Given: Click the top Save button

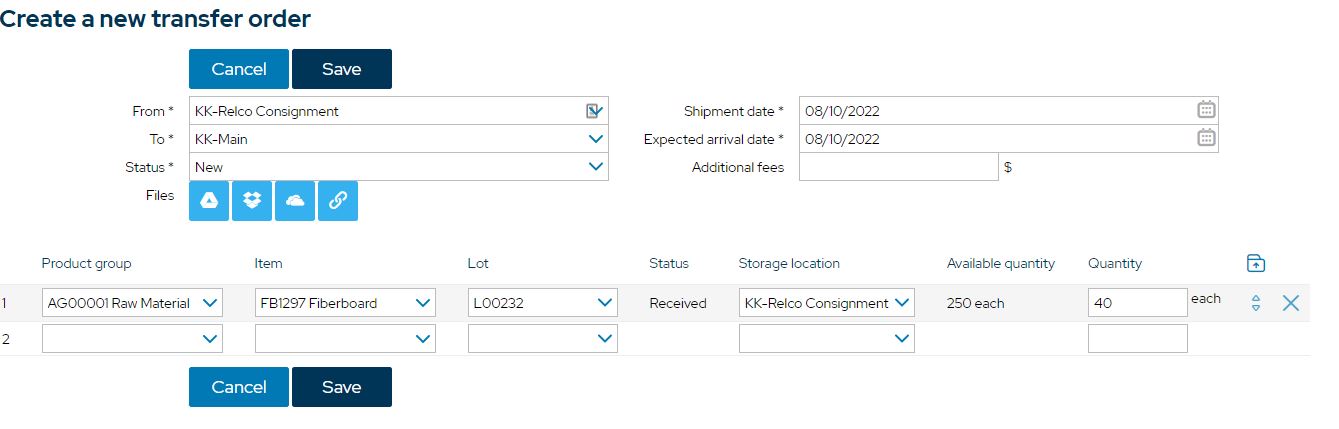Looking at the screenshot, I should (342, 69).
